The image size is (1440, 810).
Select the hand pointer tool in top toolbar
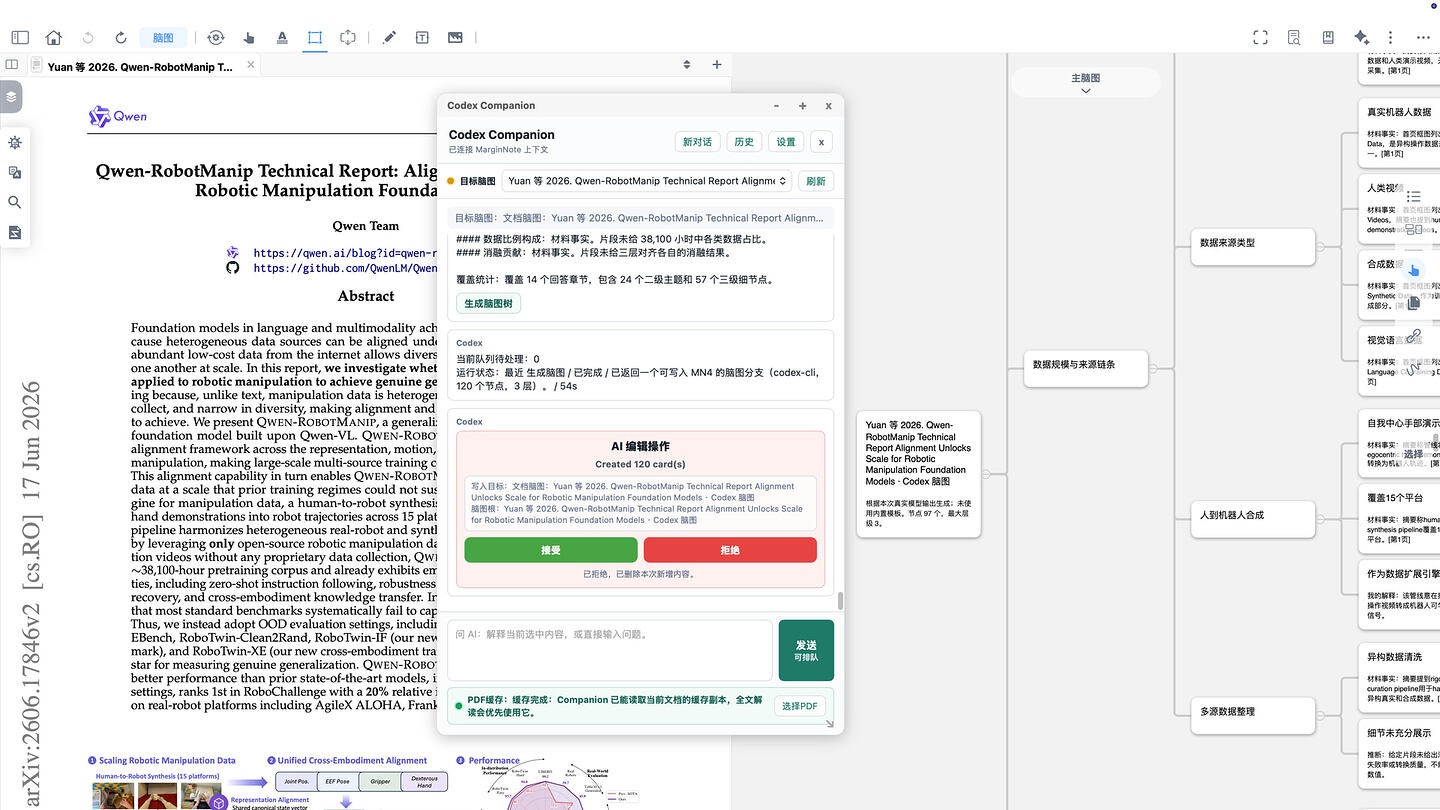coord(249,37)
